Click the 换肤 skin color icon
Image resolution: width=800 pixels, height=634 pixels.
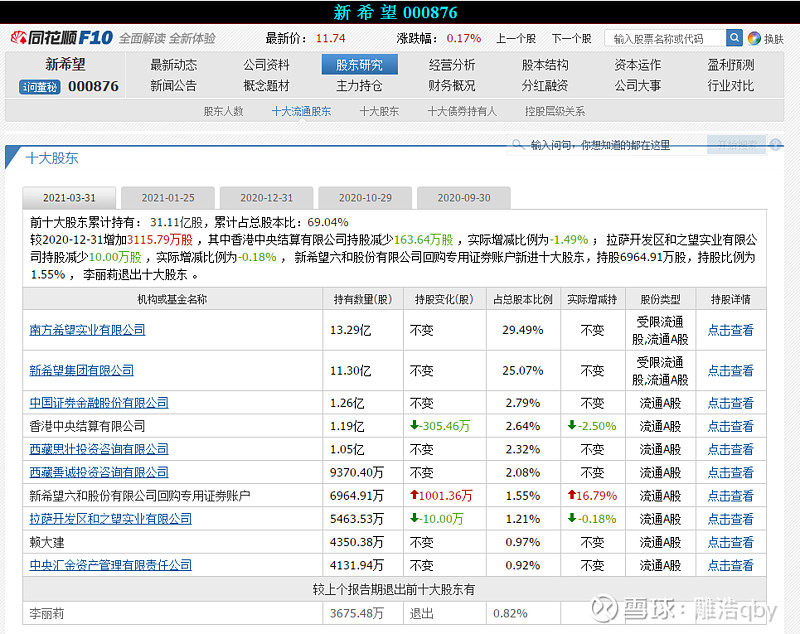(754, 38)
